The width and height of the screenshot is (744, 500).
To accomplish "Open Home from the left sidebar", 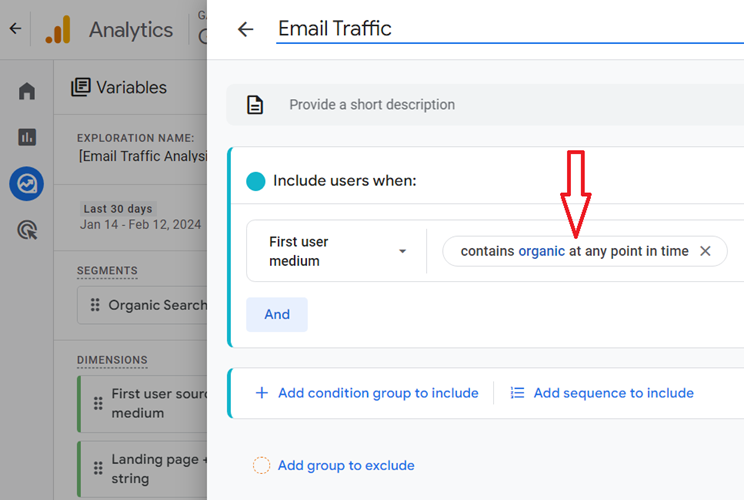I will pos(27,91).
